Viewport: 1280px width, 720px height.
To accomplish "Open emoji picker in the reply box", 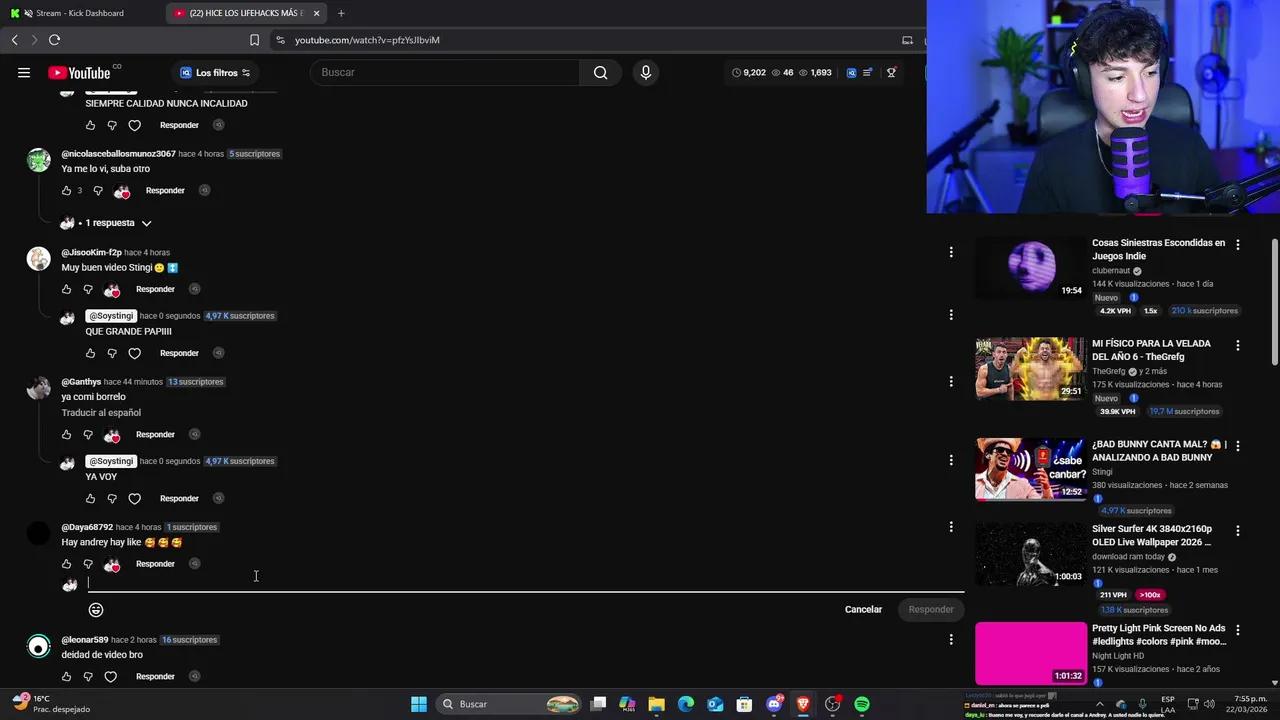I will coord(96,609).
